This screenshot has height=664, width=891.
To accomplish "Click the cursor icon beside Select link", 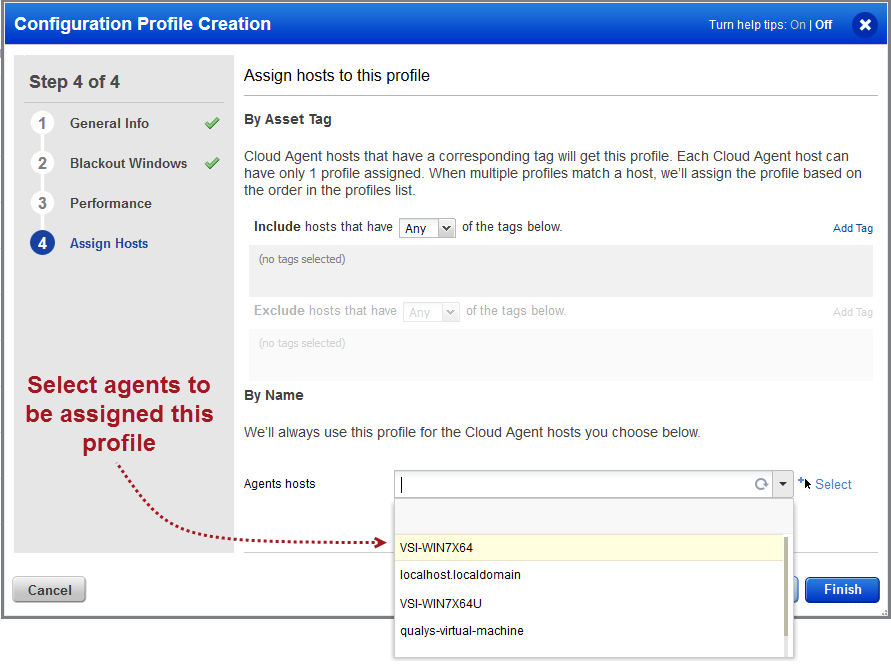I will [805, 484].
